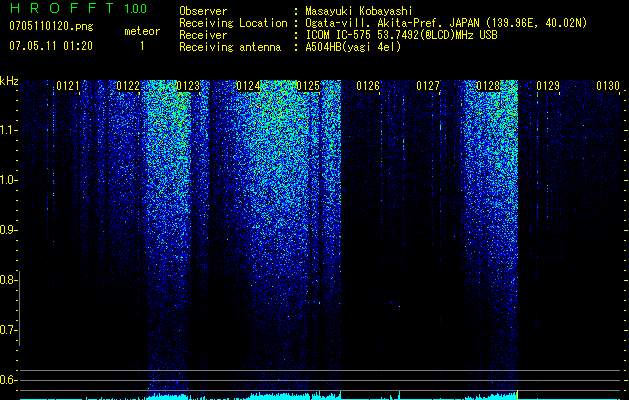Click the 0123 time marker label

point(188,86)
